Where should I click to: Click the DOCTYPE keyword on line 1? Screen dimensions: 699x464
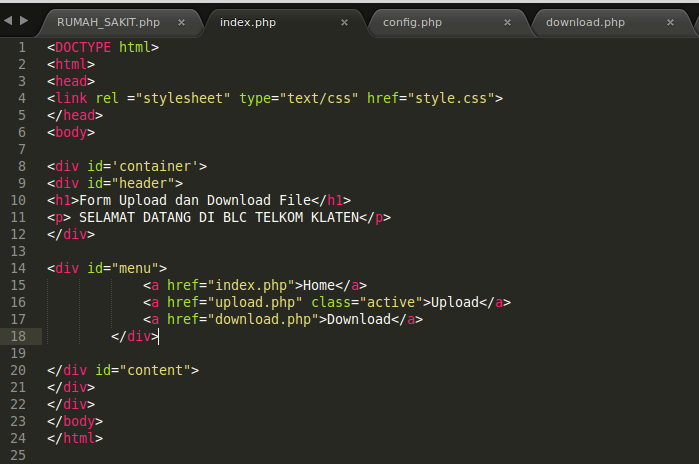[x=83, y=47]
